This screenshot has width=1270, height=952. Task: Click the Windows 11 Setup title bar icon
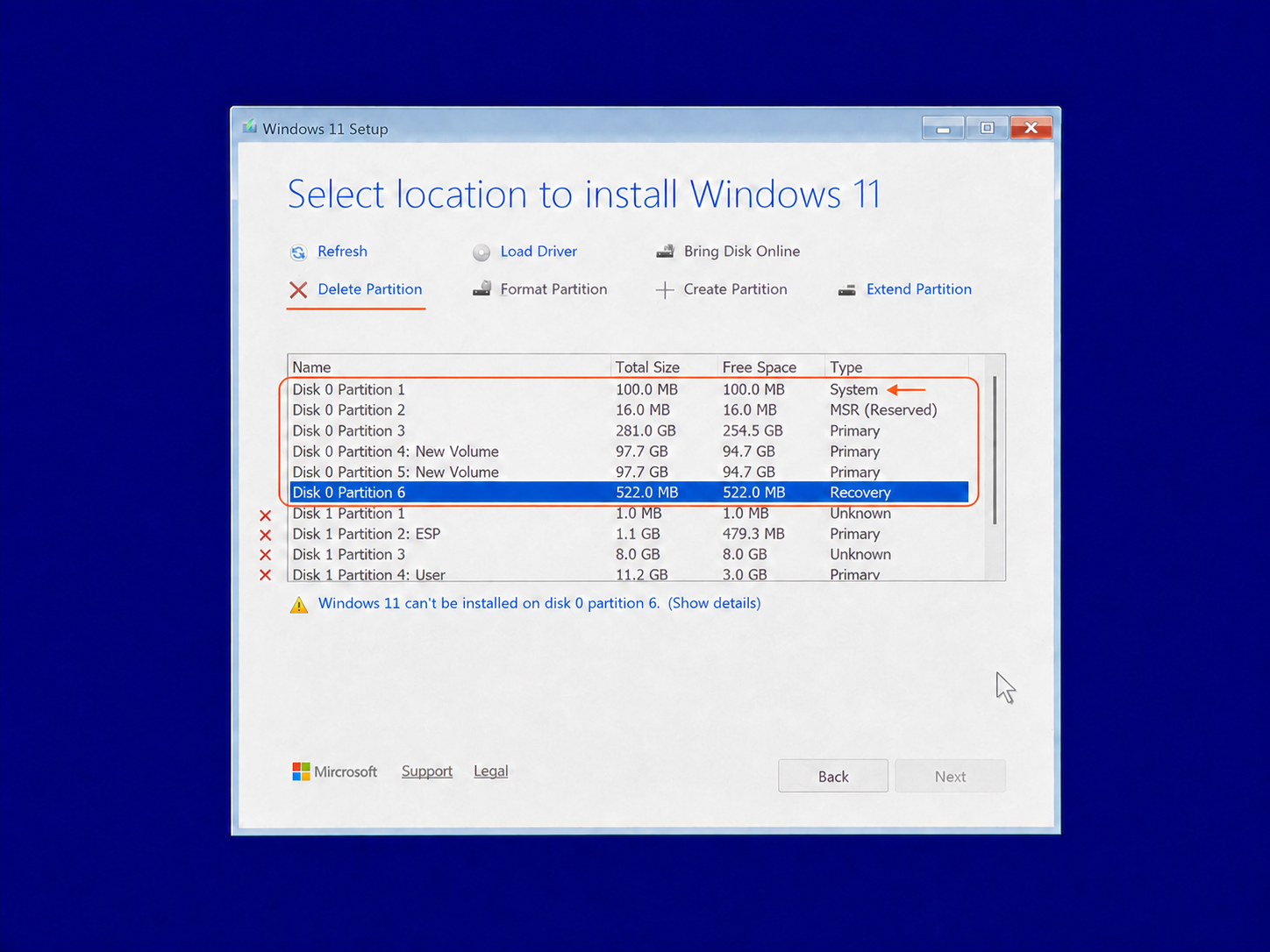click(x=250, y=127)
